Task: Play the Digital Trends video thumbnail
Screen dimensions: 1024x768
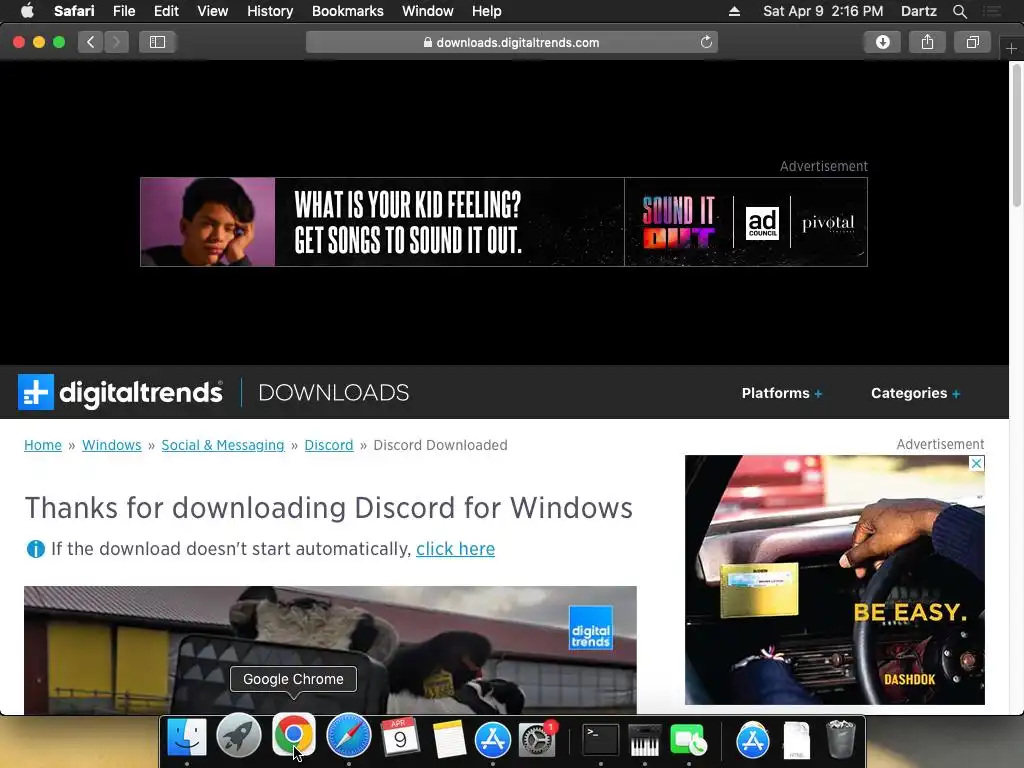Action: pos(330,650)
